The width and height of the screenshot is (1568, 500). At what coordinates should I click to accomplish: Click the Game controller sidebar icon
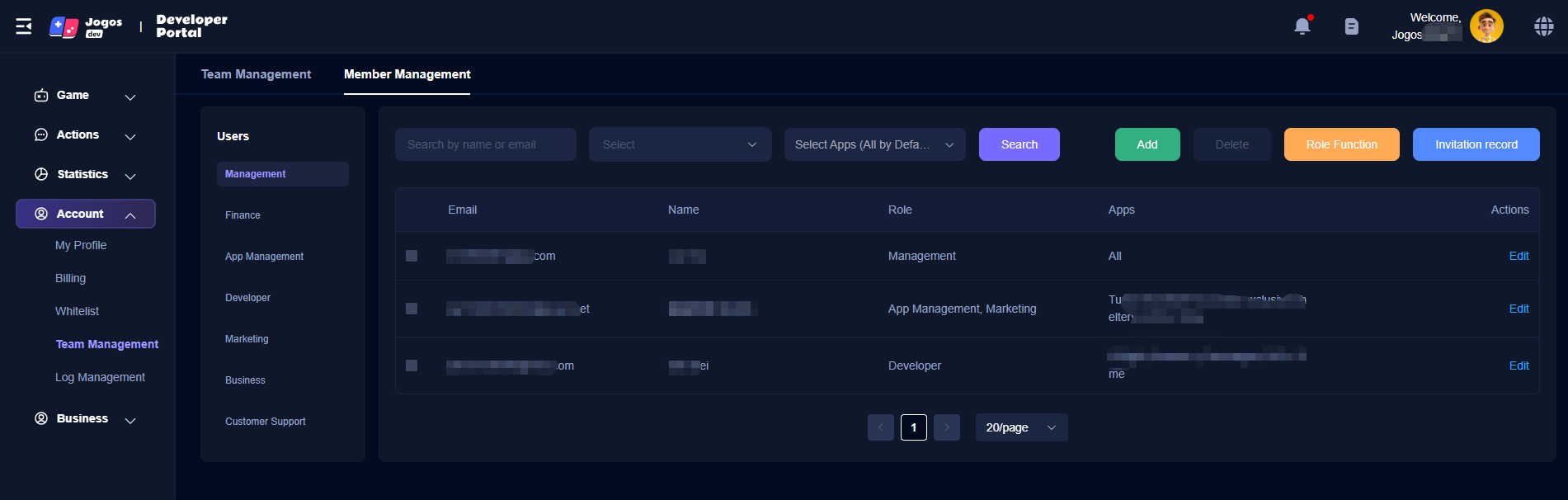coord(41,96)
